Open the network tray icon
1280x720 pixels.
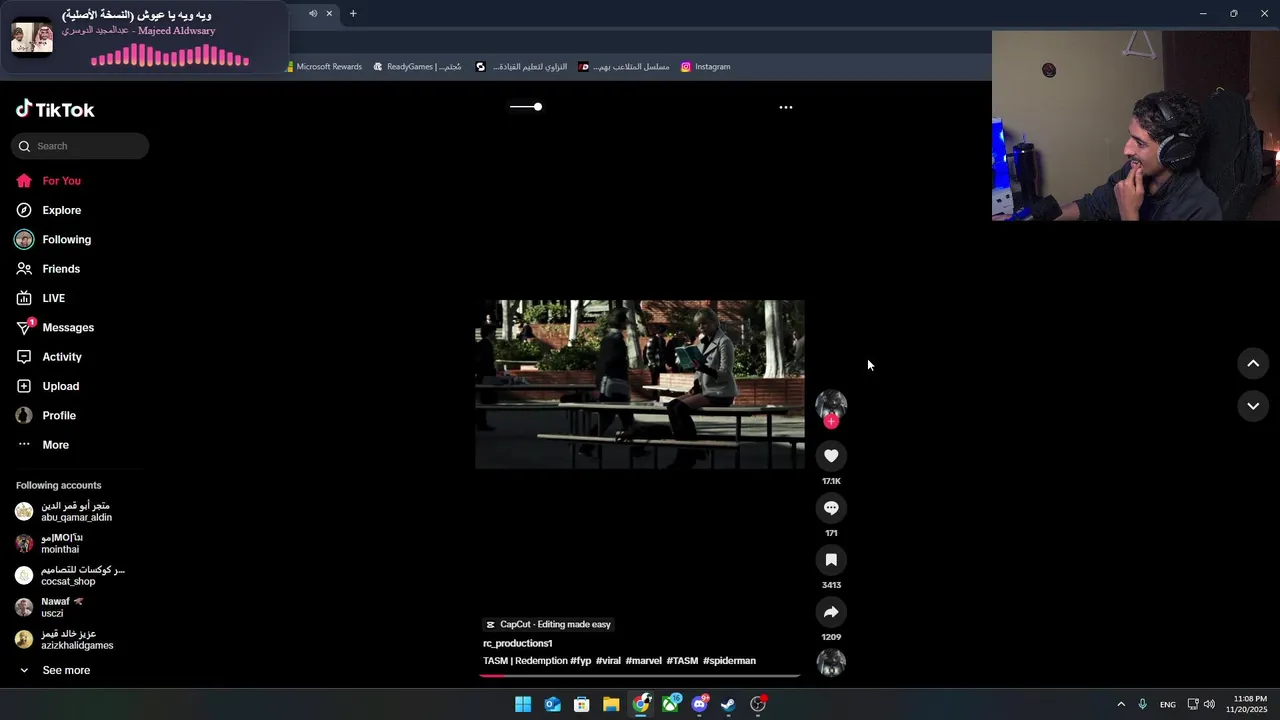coord(1193,704)
